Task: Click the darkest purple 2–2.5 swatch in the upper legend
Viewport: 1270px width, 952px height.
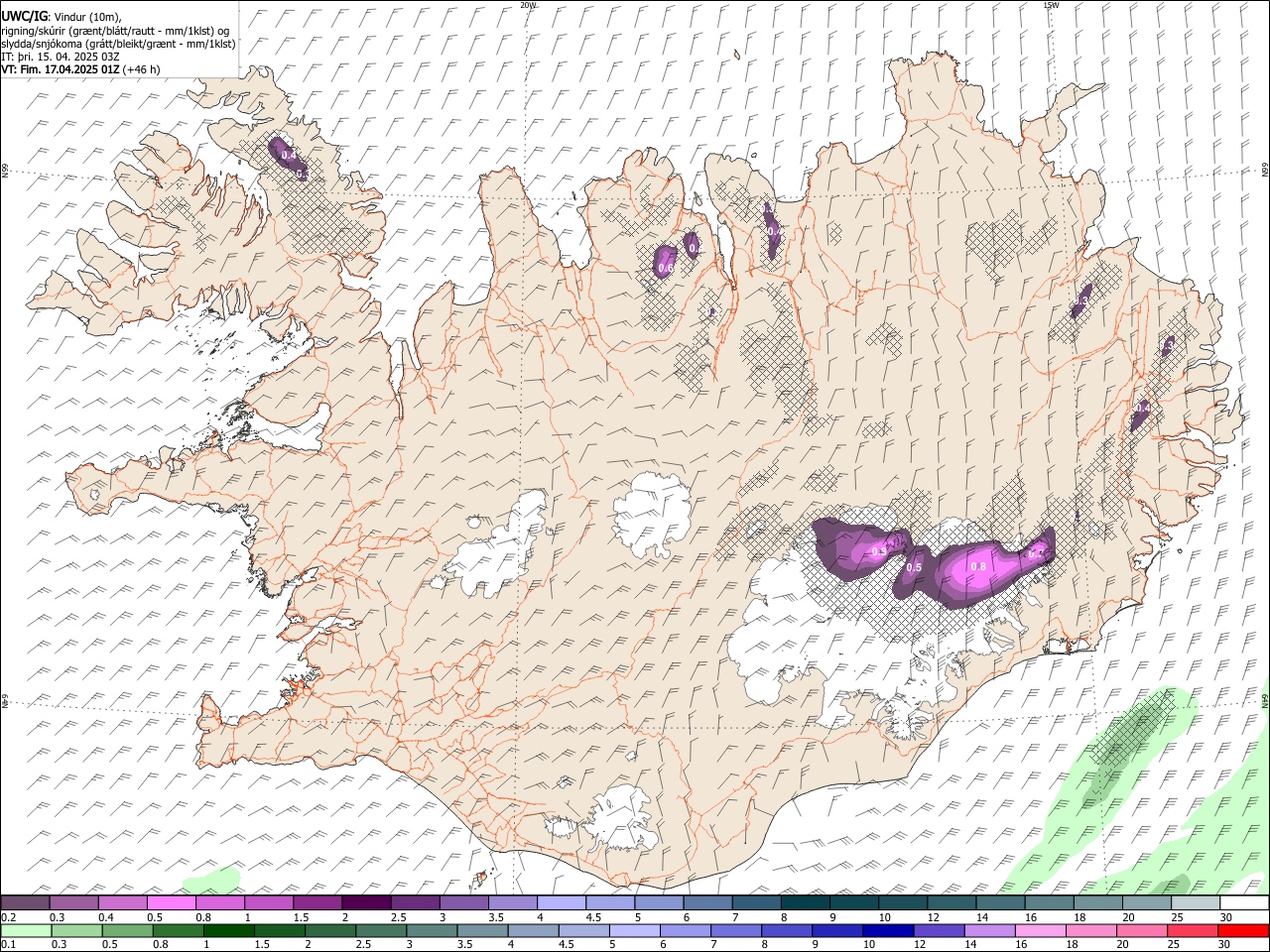Action: 365,903
